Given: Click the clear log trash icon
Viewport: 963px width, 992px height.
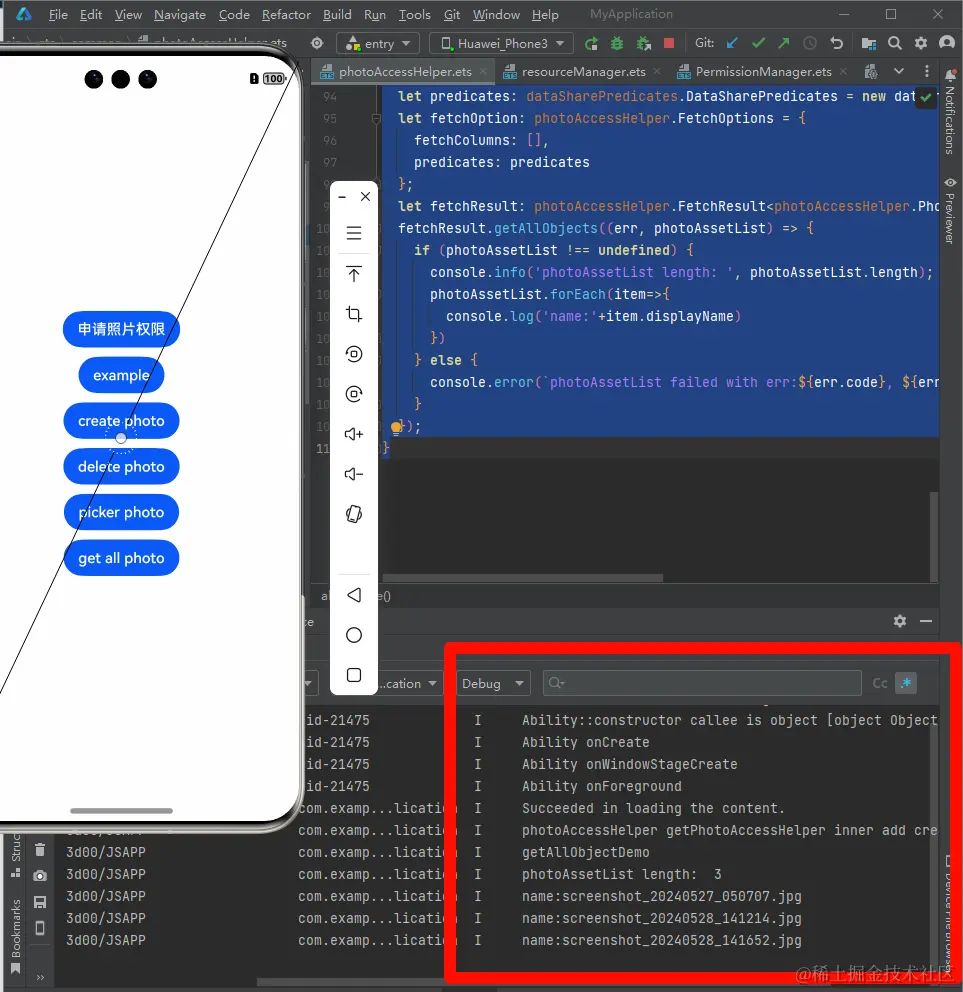Looking at the screenshot, I should coord(40,850).
